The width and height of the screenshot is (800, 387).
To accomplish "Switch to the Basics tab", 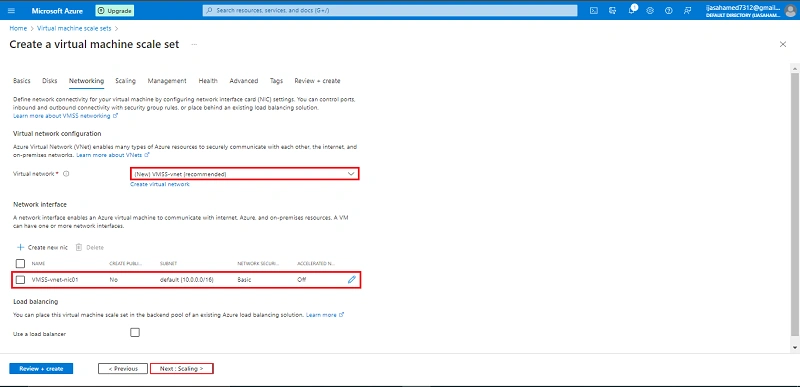I will [21, 81].
